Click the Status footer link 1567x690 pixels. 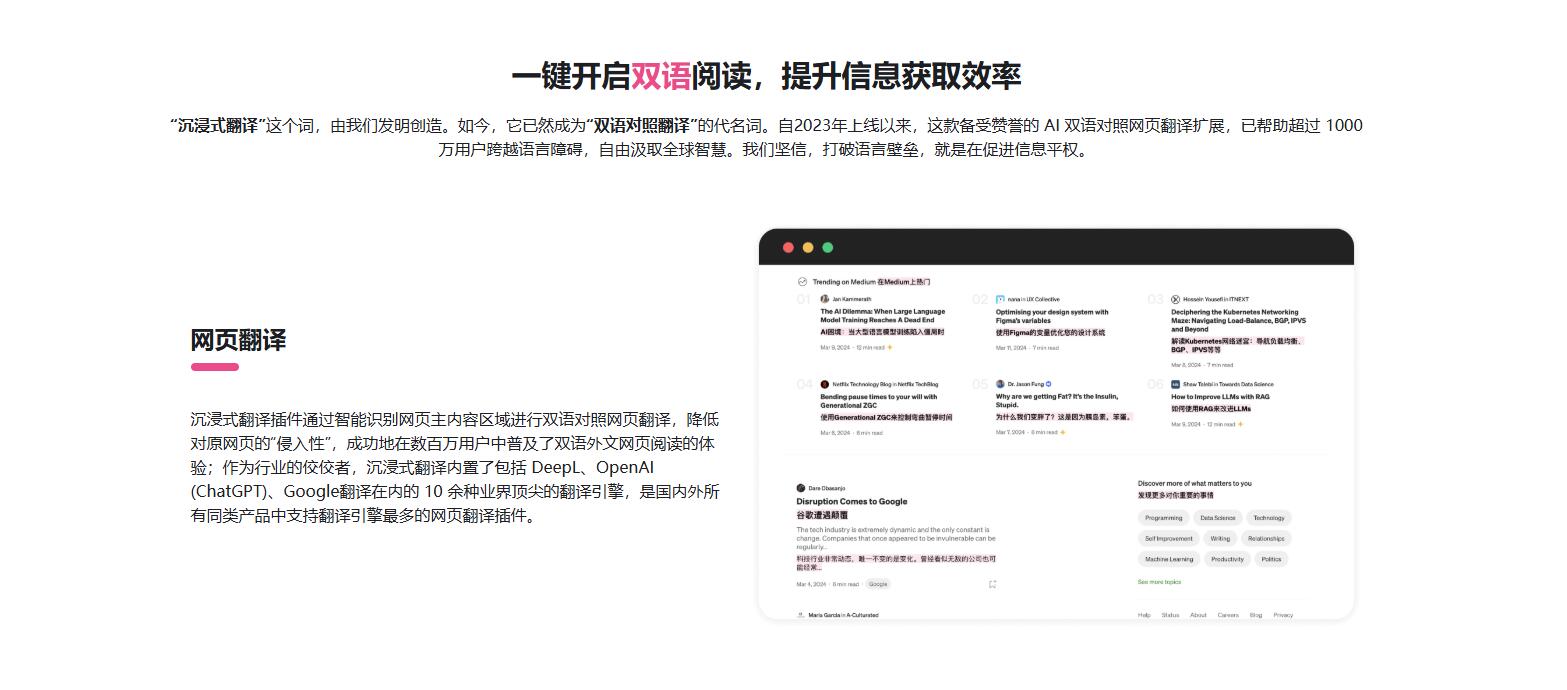tap(1170, 615)
